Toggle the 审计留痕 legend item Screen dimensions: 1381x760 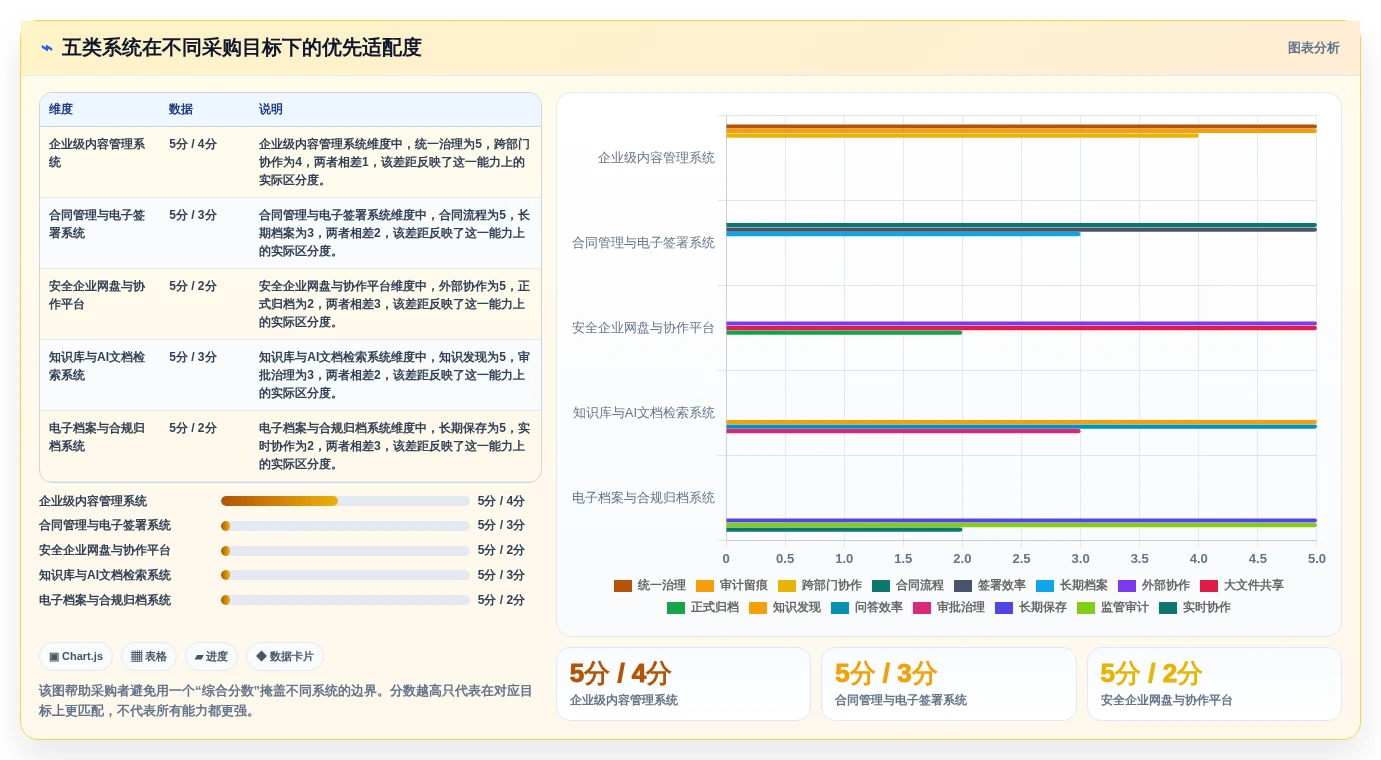coord(732,585)
